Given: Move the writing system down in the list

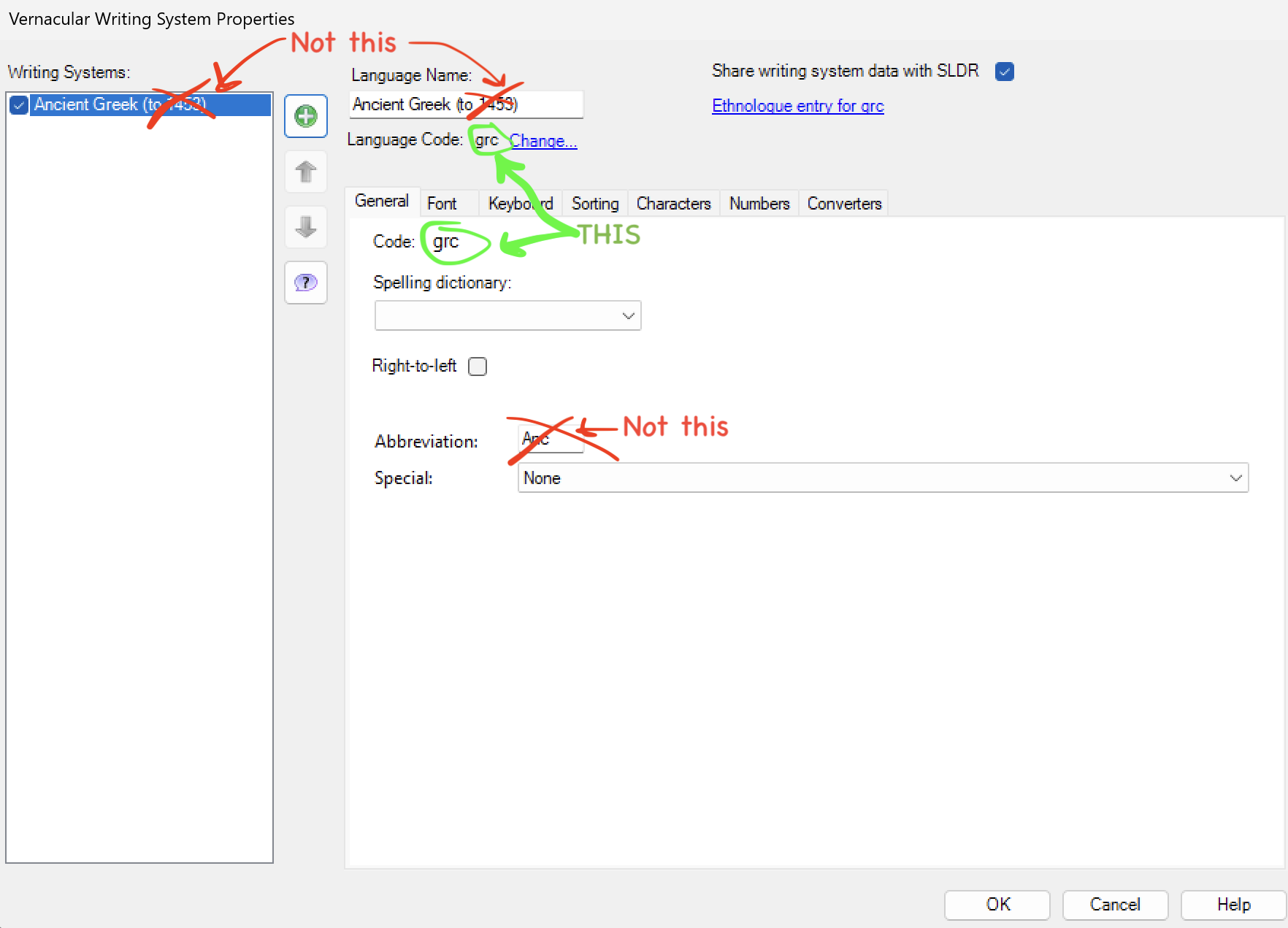Looking at the screenshot, I should (x=305, y=227).
